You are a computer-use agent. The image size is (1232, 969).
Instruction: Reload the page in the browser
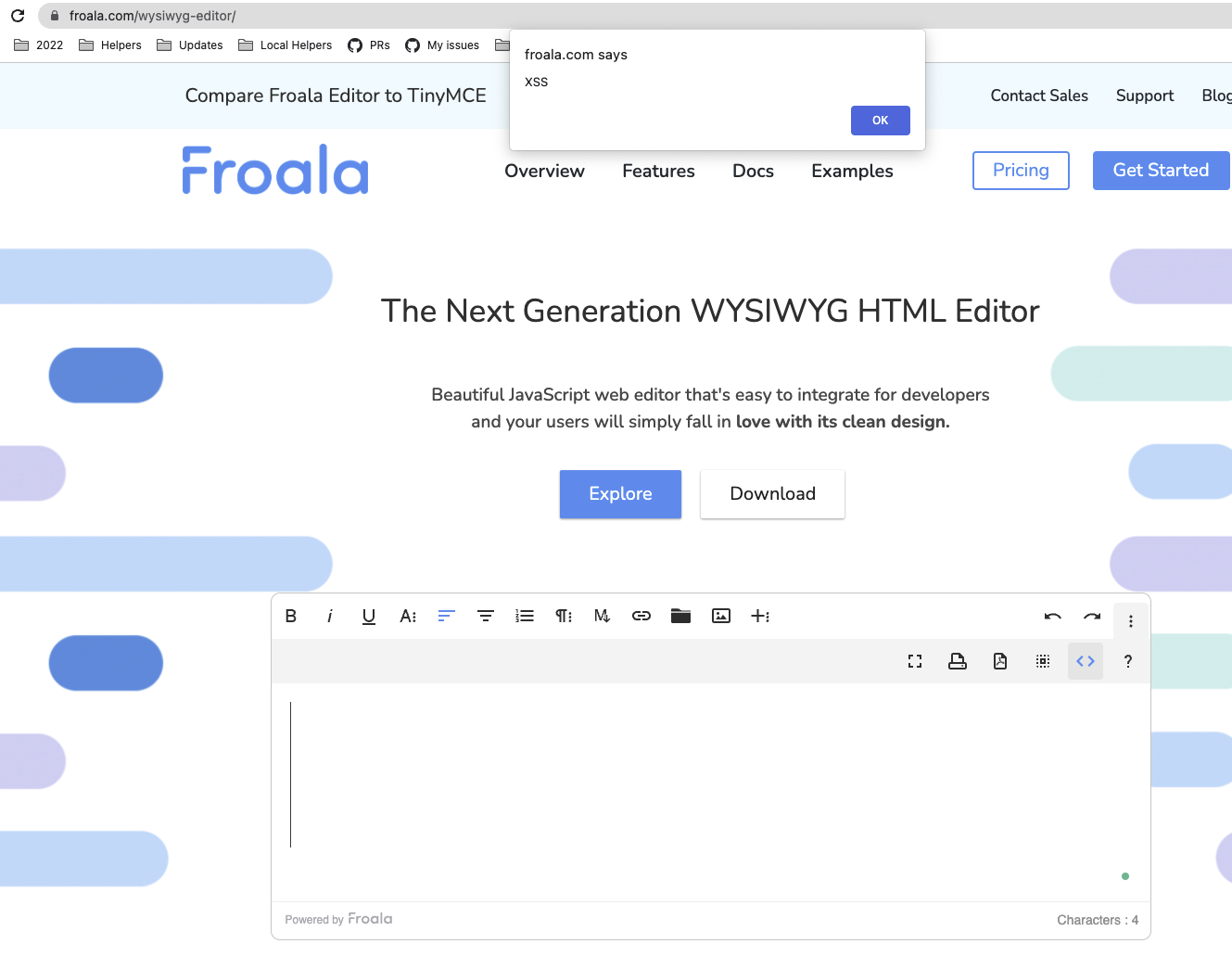[18, 16]
